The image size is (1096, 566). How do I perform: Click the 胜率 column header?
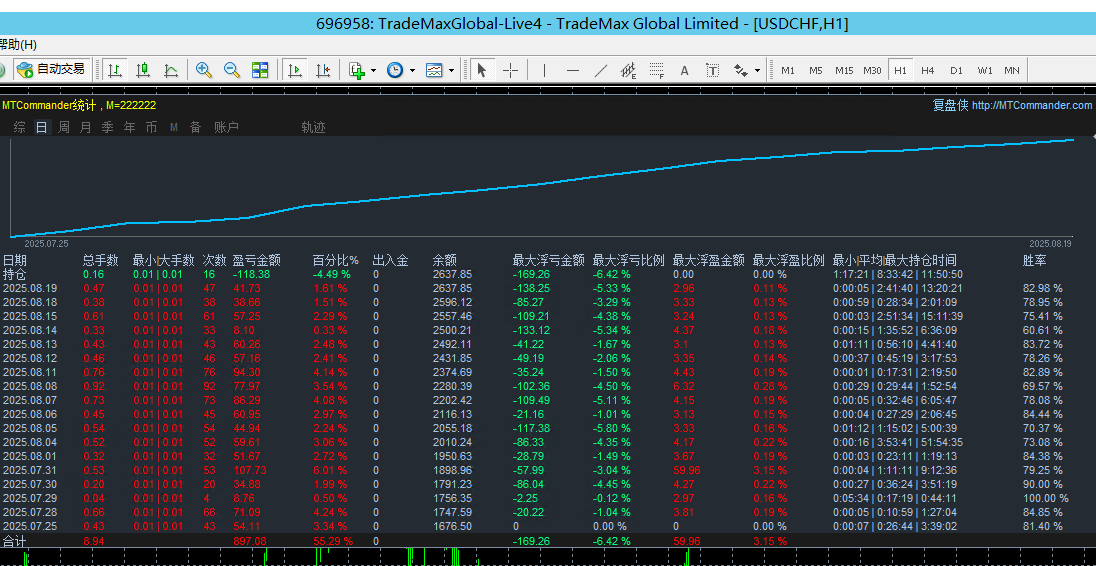[x=1034, y=261]
